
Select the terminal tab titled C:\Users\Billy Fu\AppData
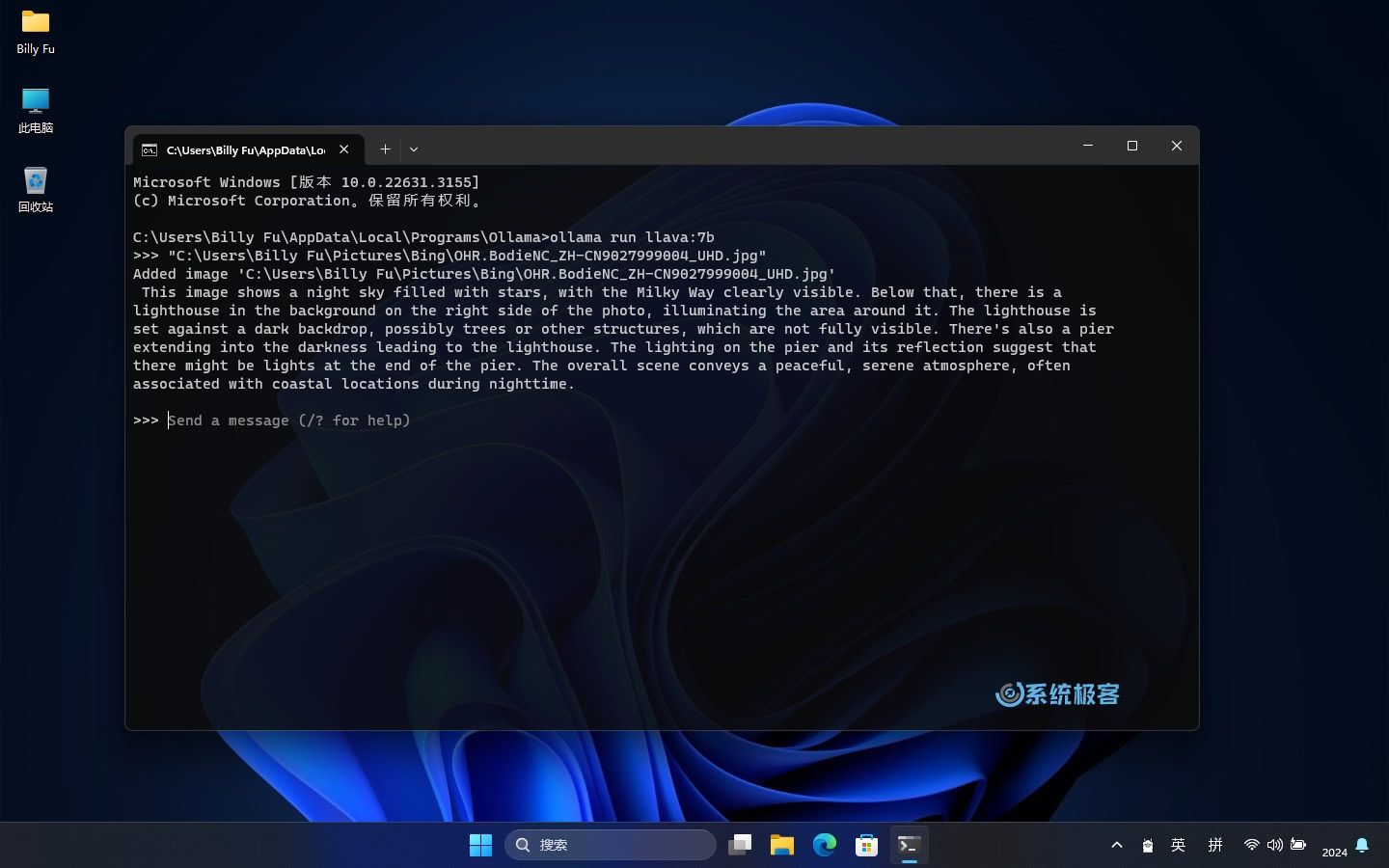(x=248, y=149)
